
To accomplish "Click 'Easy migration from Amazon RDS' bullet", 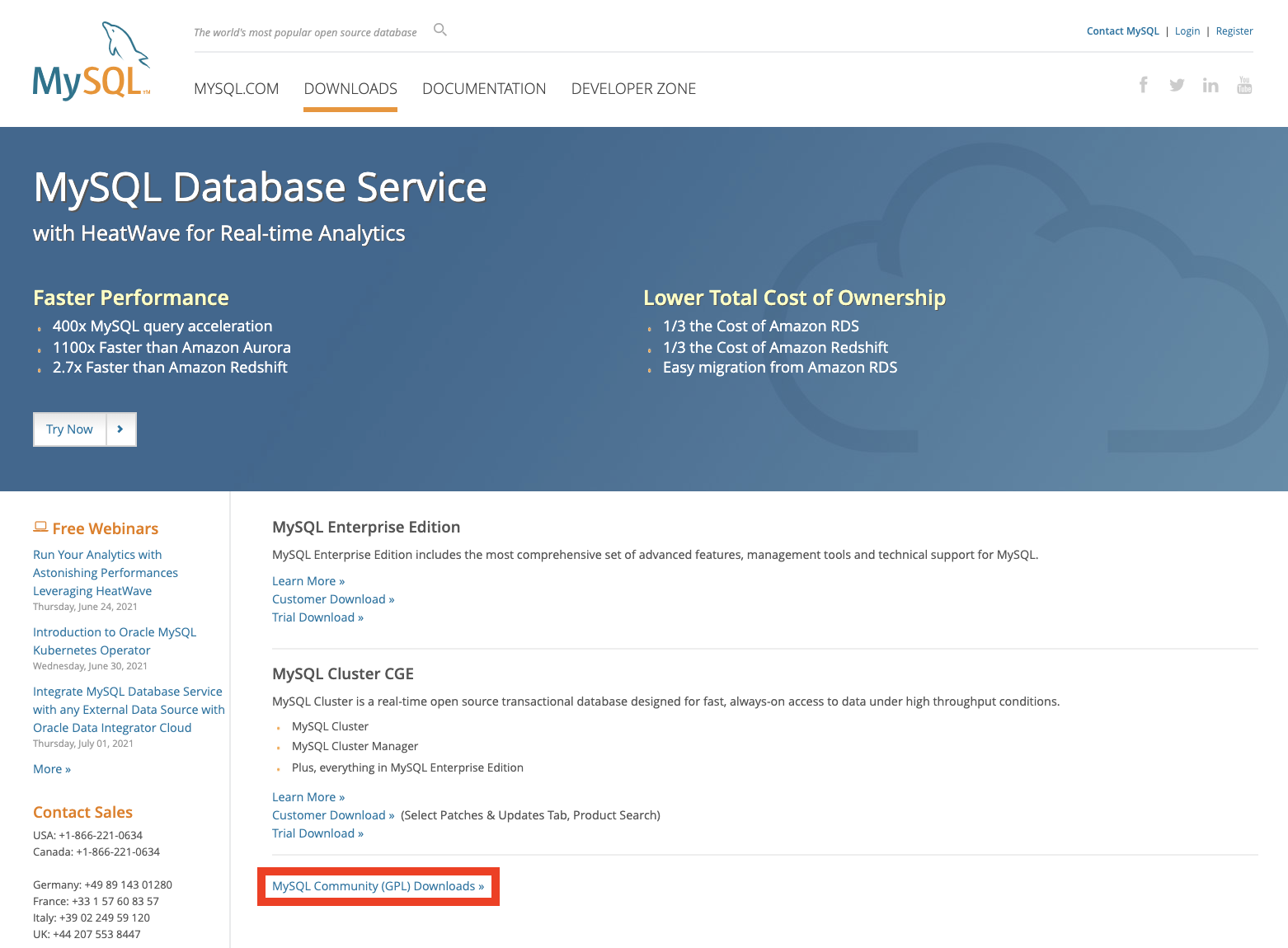I will [x=780, y=368].
